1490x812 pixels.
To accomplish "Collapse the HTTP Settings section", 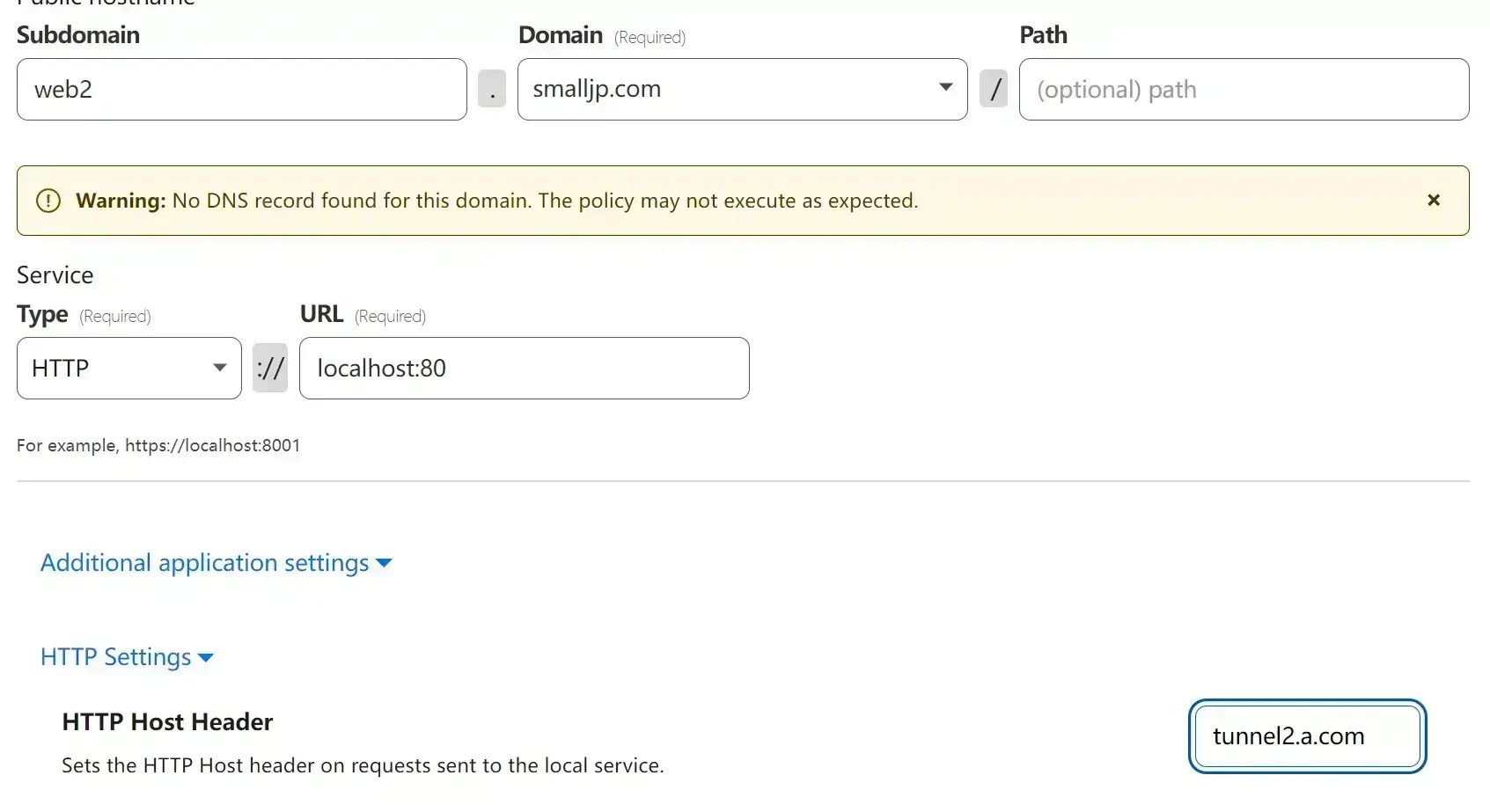I will click(127, 657).
